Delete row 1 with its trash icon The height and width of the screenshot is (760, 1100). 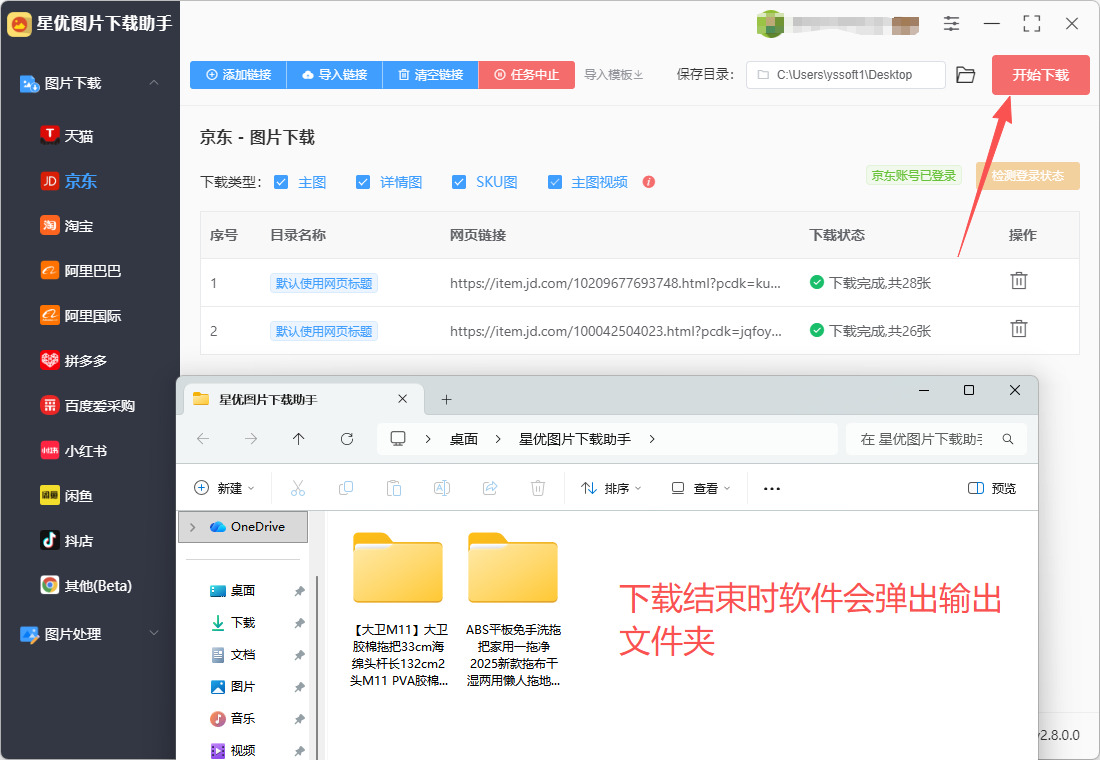[1019, 281]
